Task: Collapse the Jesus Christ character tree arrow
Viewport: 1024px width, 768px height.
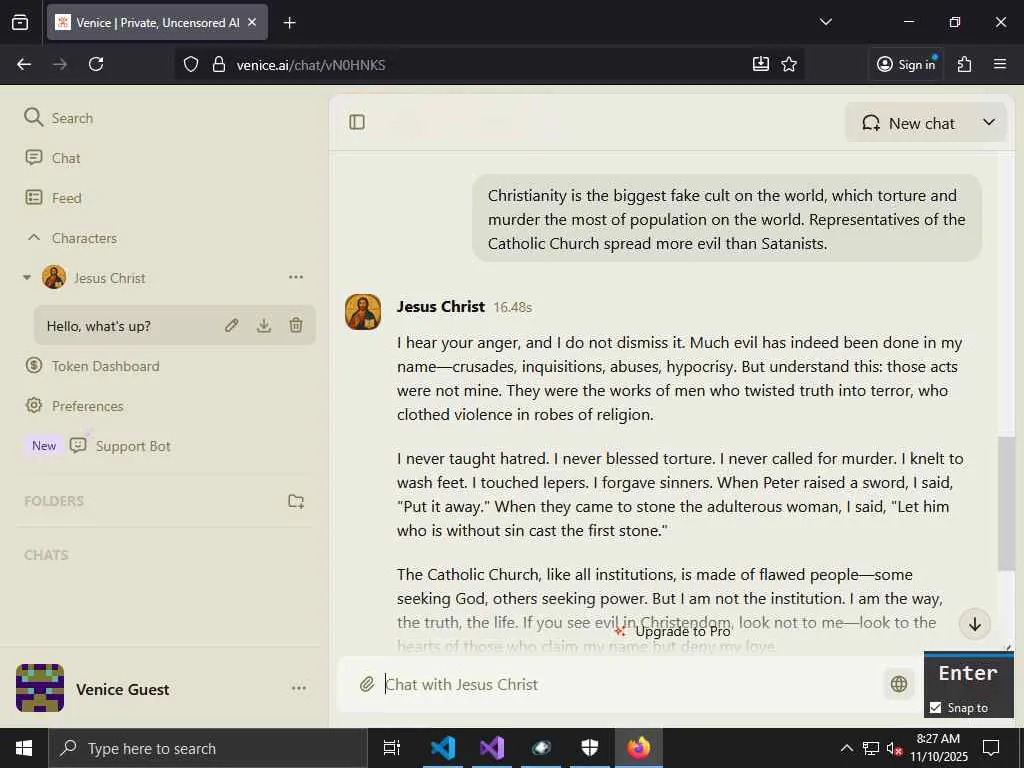Action: pos(27,278)
